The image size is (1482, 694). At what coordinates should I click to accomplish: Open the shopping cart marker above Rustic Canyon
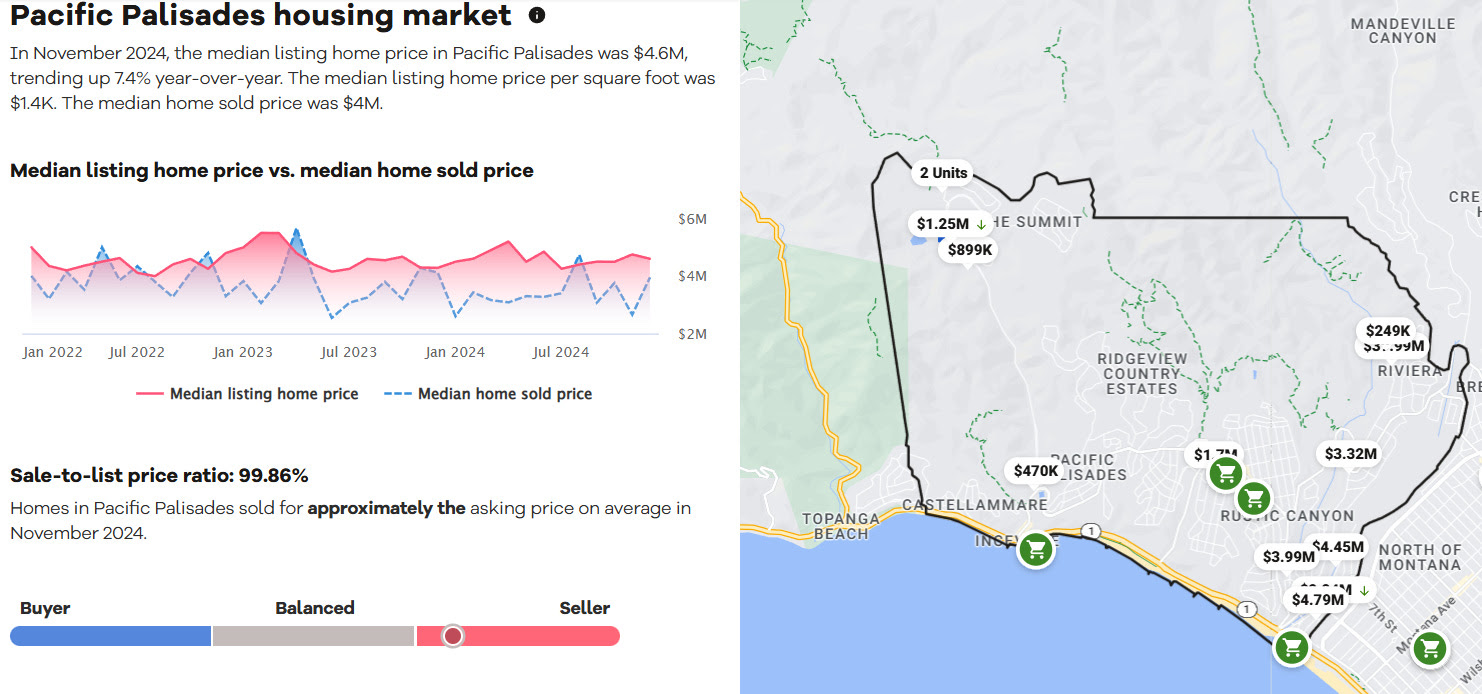[x=1253, y=497]
